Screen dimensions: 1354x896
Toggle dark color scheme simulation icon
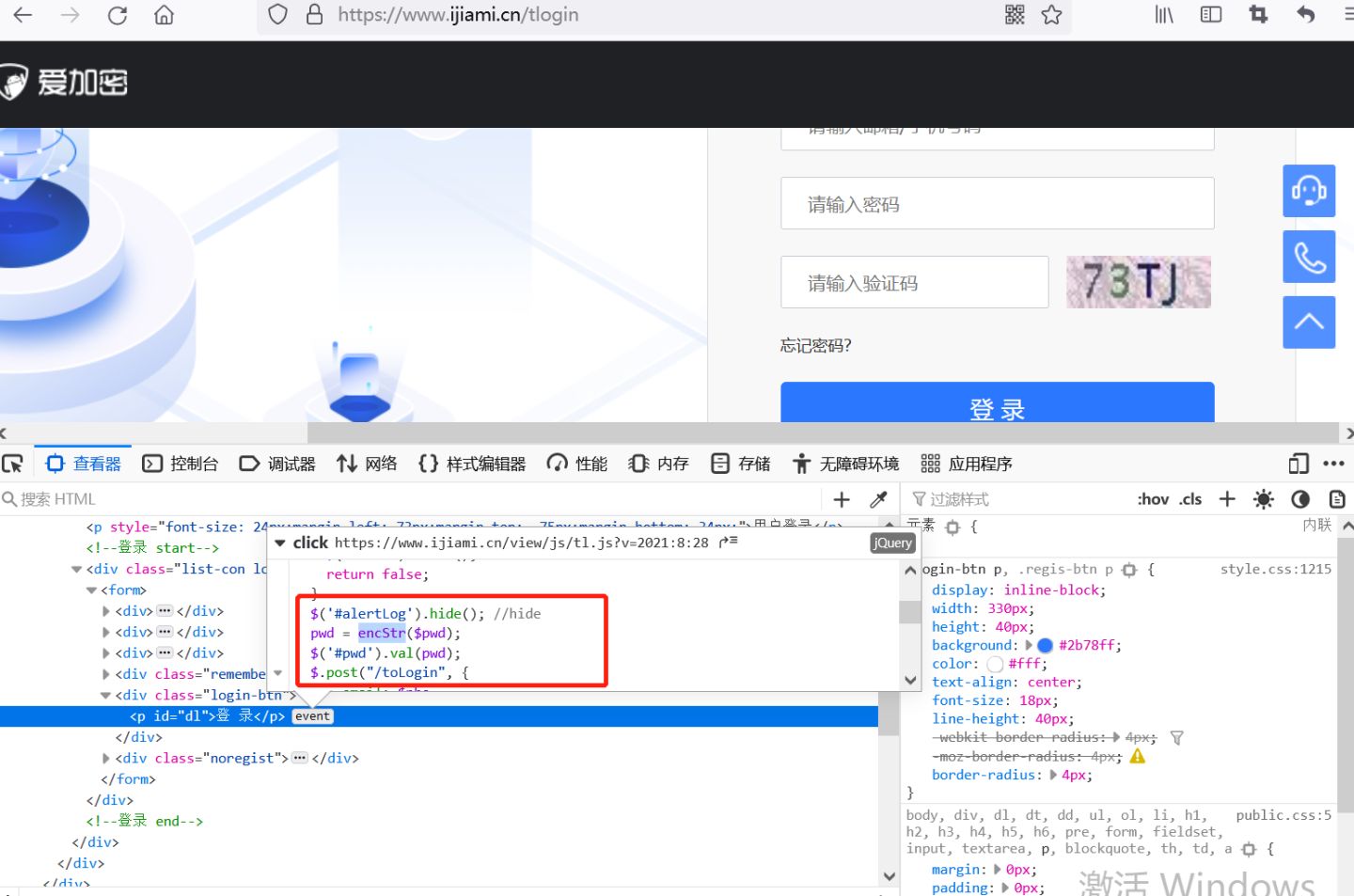[1300, 499]
